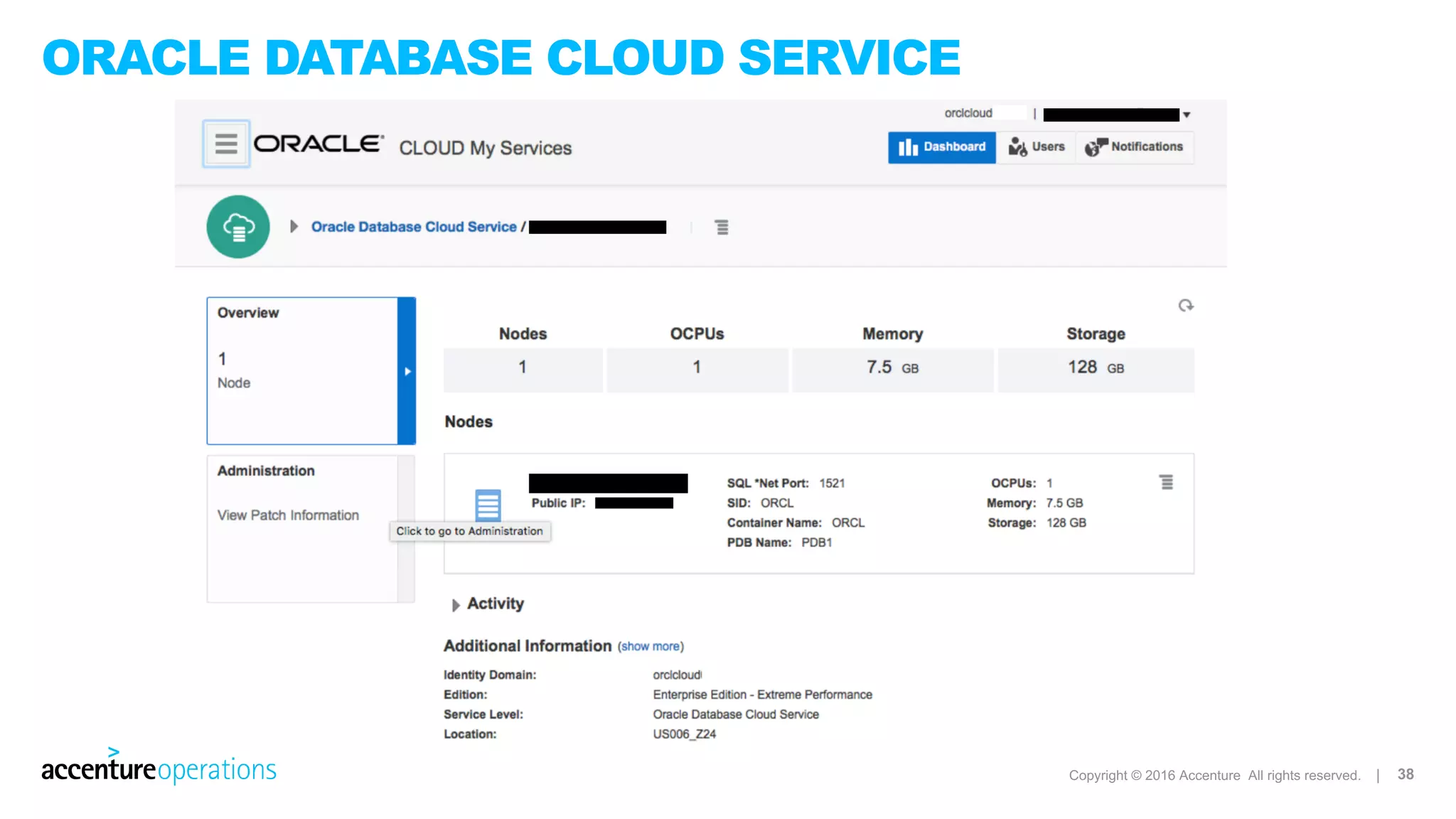Click the Overview tile blue arrow
This screenshot has width=1456, height=819.
[407, 371]
